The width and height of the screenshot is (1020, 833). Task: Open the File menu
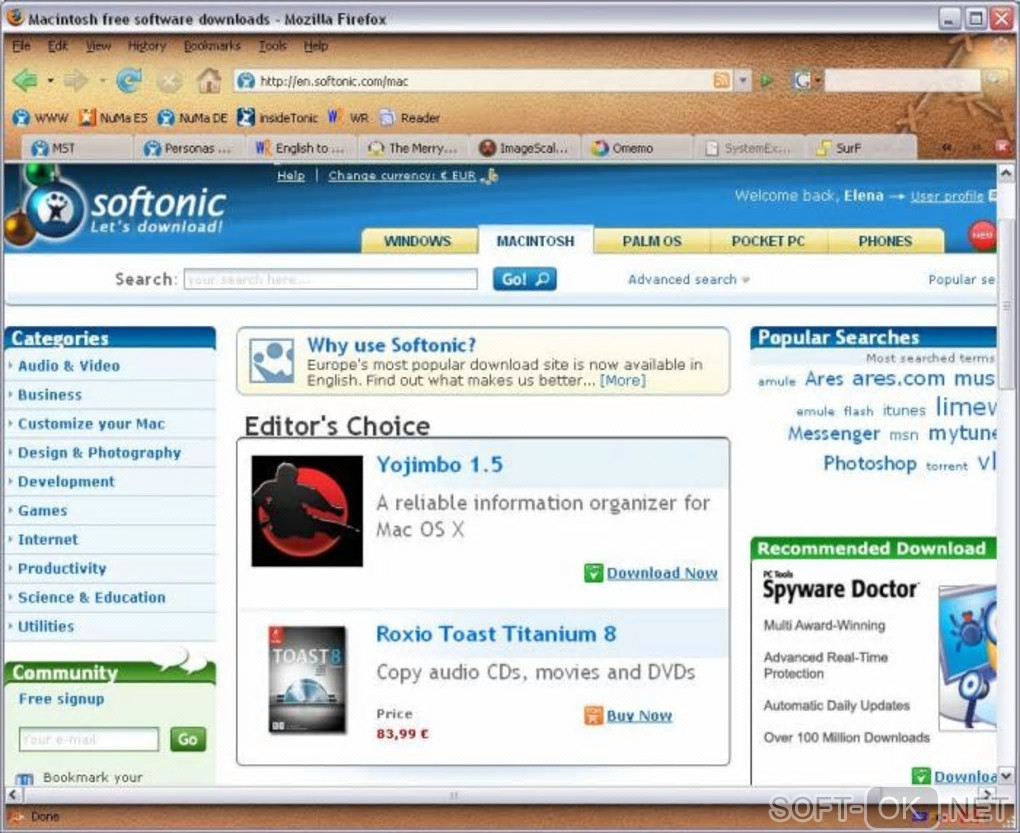(x=21, y=46)
